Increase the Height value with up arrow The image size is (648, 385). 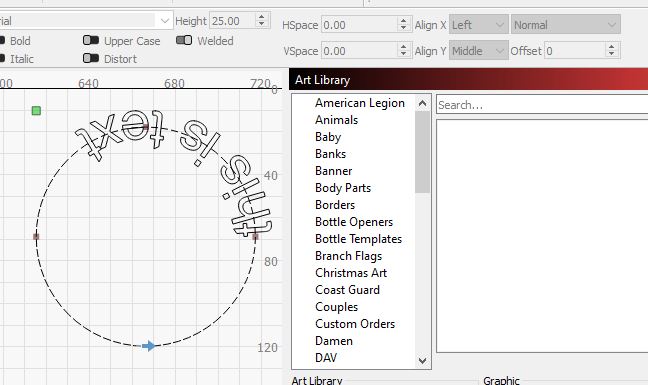pos(261,17)
